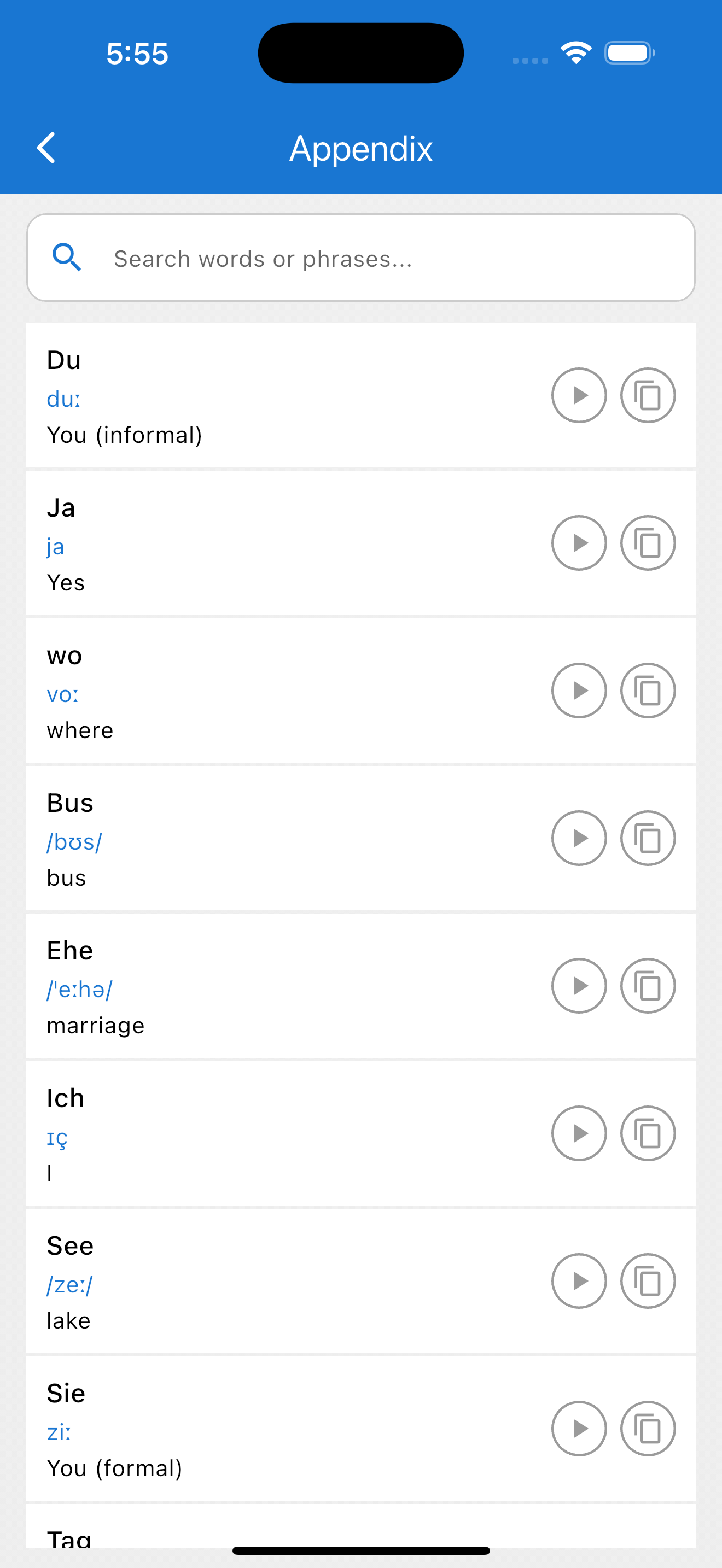
Task: Play pronunciation audio for Sie
Action: point(579,1429)
